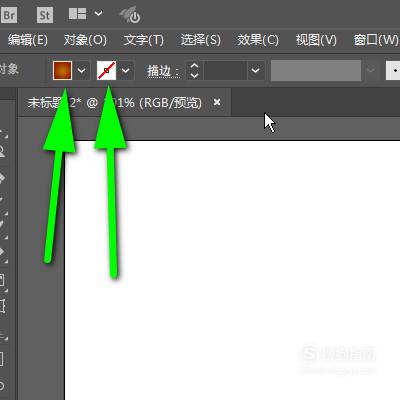Click the 描边 stroke panel link
The height and width of the screenshot is (400, 400).
pyautogui.click(x=163, y=71)
